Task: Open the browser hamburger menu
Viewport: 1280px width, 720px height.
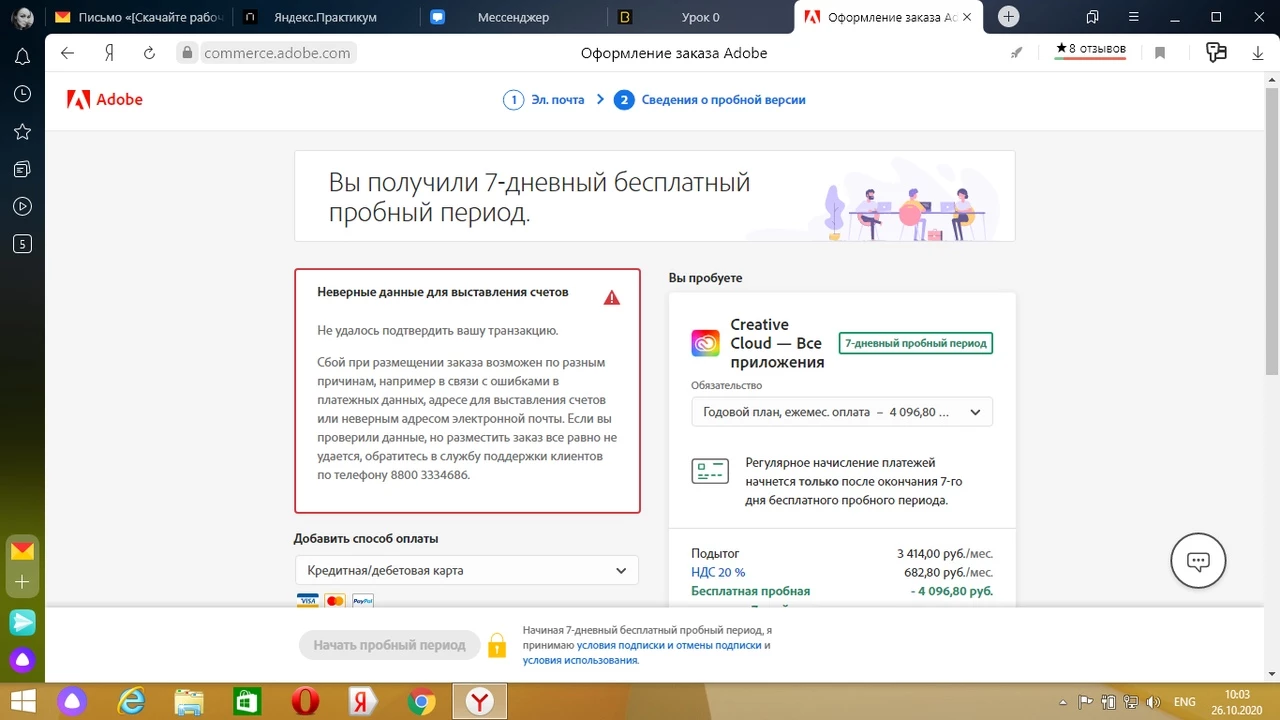Action: point(1133,17)
